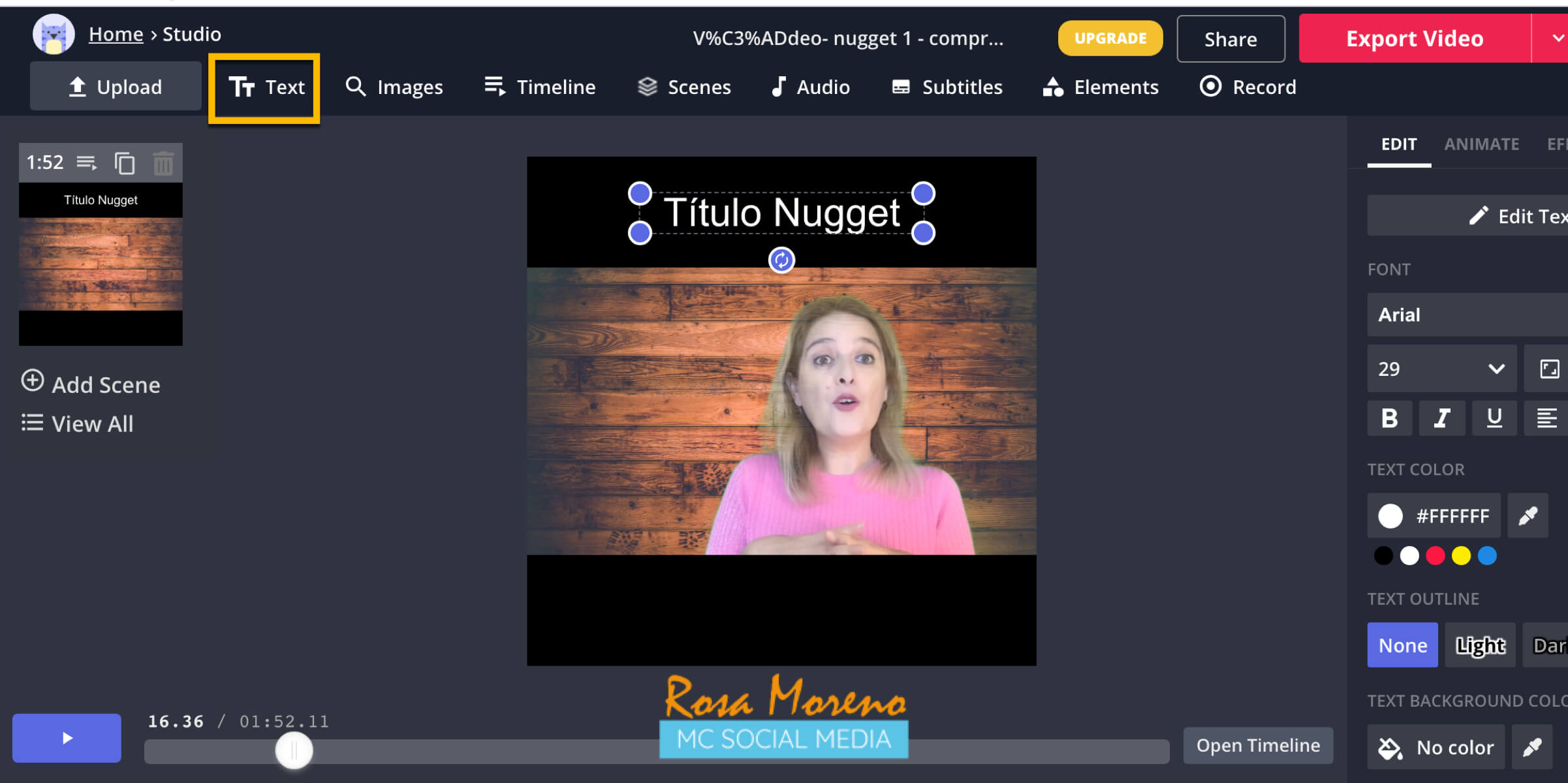Delete the scene using trash icon
Viewport: 1568px width, 783px height.
tap(163, 162)
